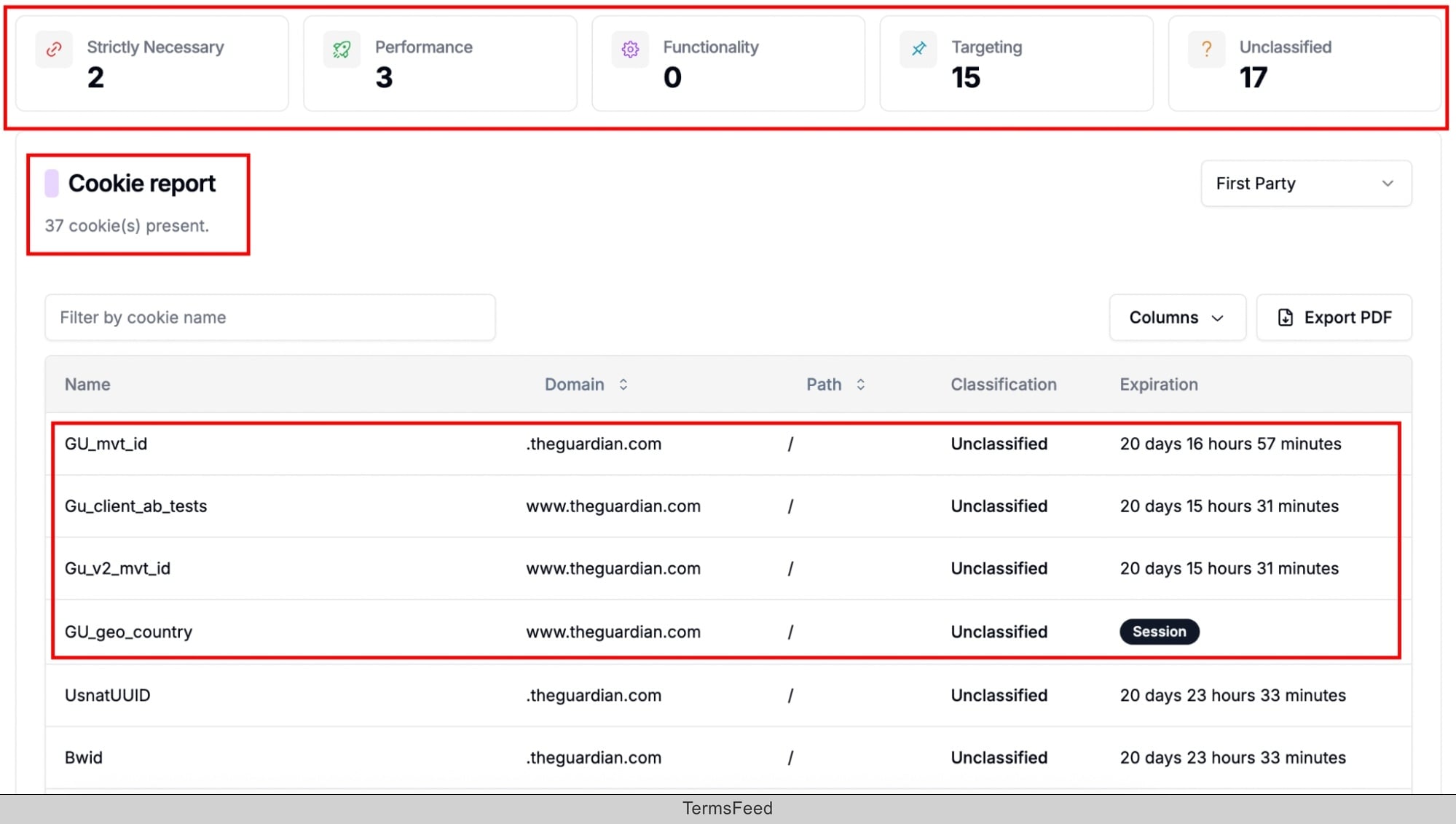Open the Functionality card

pos(728,63)
